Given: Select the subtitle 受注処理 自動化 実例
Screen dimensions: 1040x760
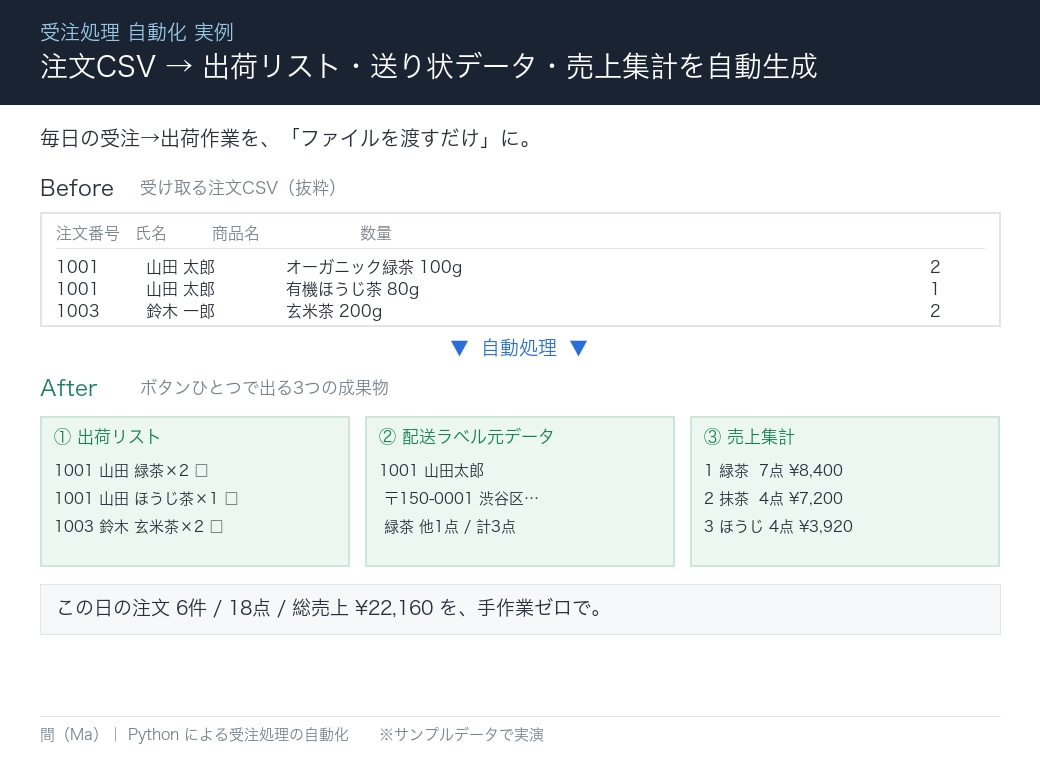Looking at the screenshot, I should pos(137,32).
